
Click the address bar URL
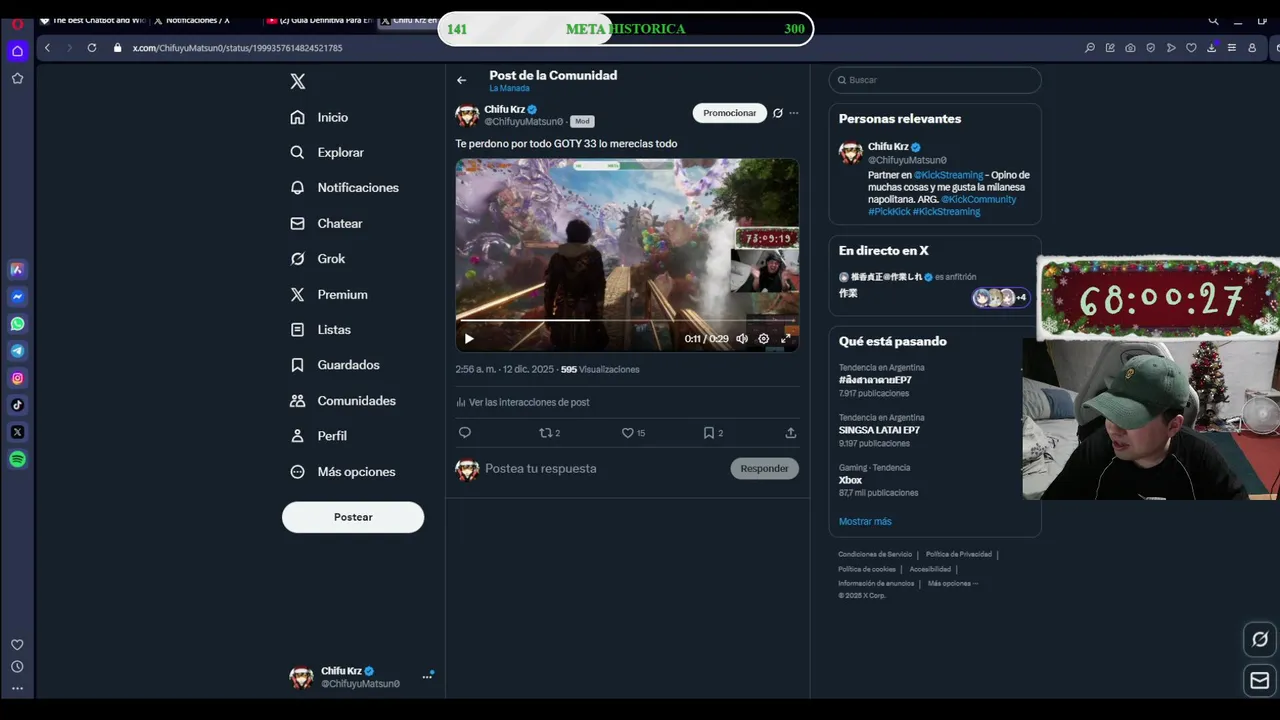(238, 48)
